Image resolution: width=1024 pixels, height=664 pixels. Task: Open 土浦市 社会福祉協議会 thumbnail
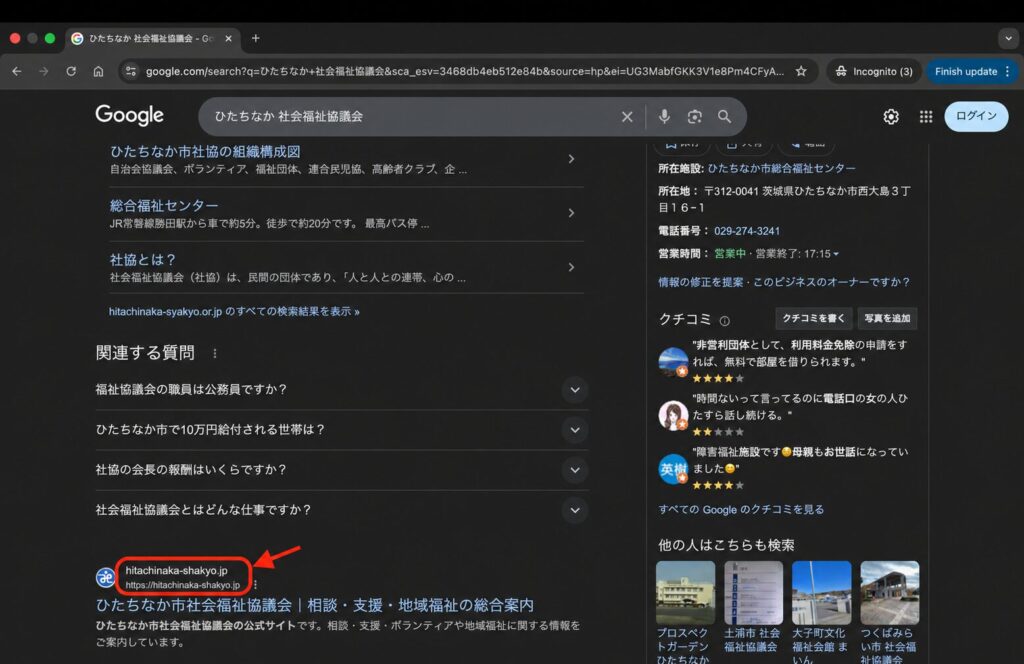753,592
